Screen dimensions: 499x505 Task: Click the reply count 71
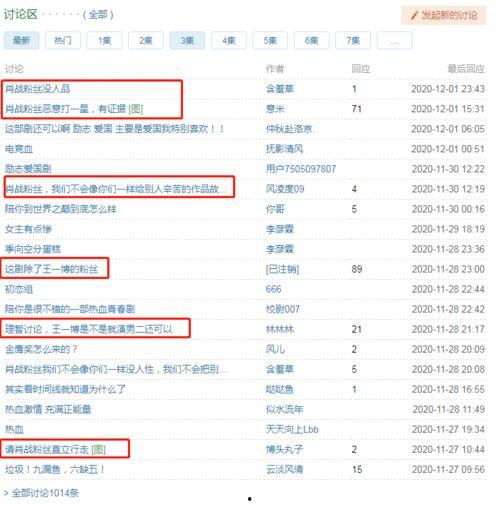357,109
